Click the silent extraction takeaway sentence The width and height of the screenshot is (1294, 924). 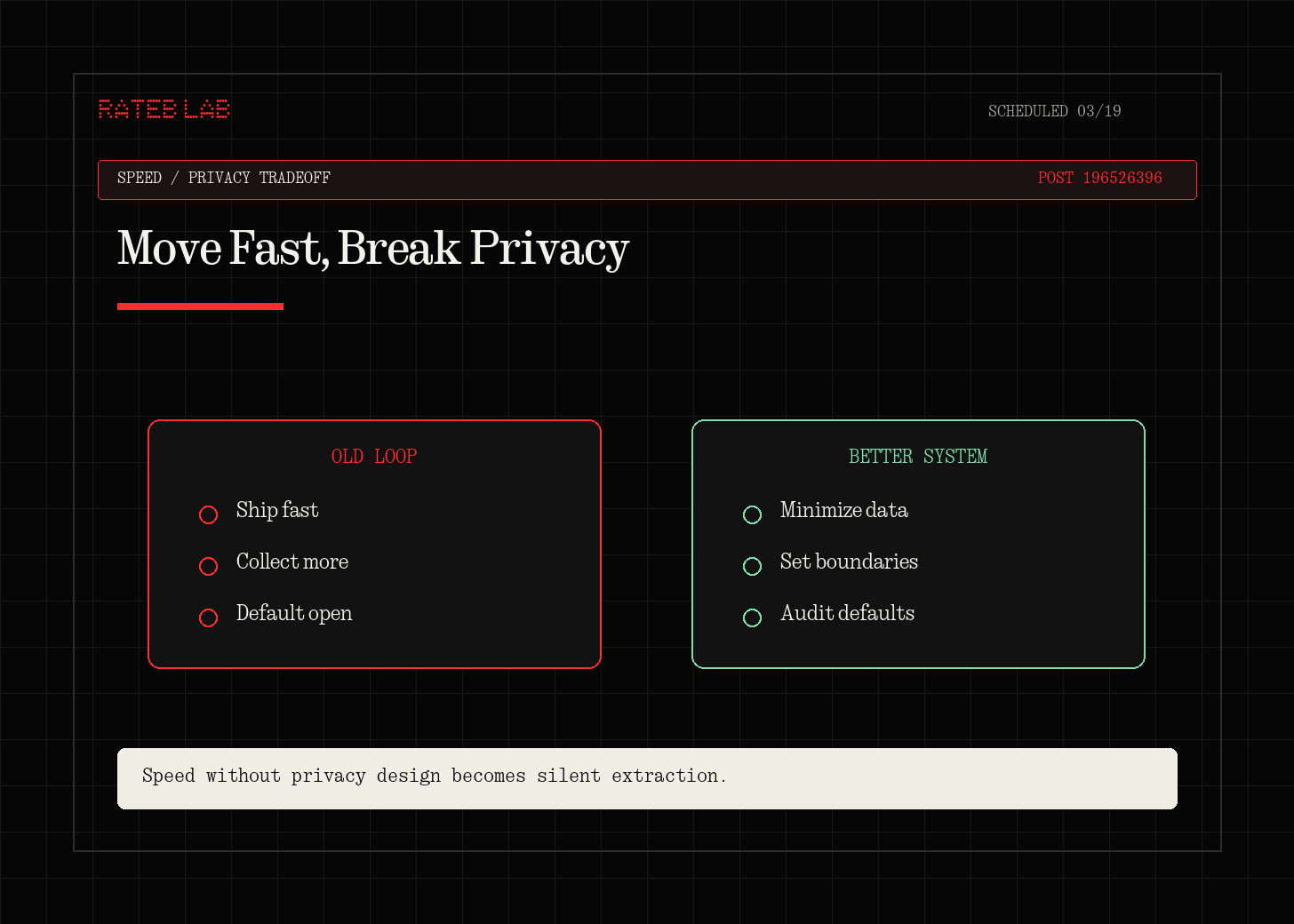(435, 776)
